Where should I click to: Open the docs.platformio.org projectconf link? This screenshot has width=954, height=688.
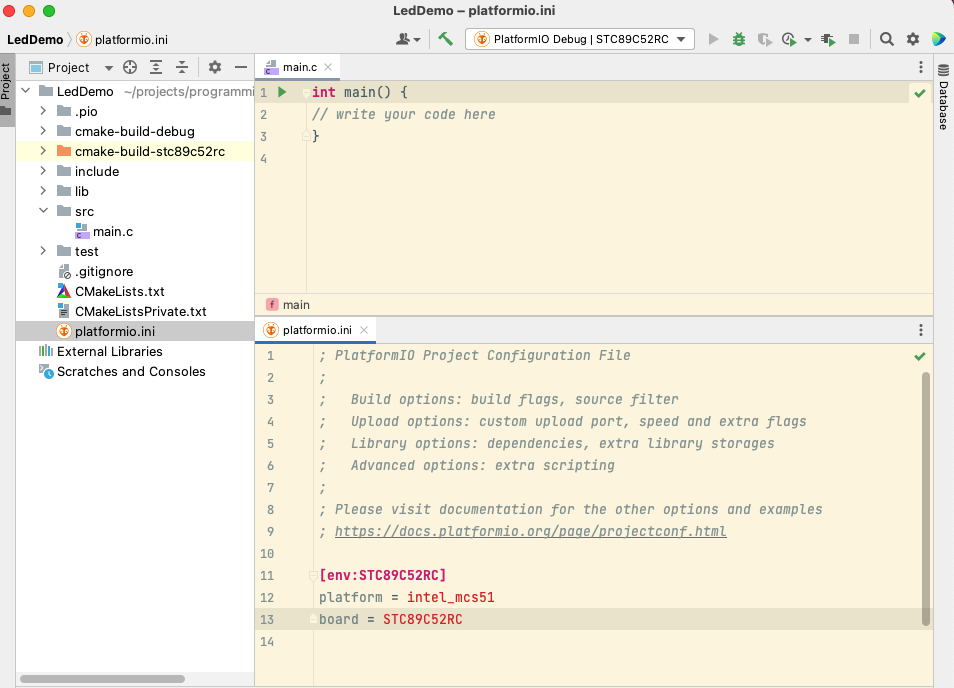530,531
